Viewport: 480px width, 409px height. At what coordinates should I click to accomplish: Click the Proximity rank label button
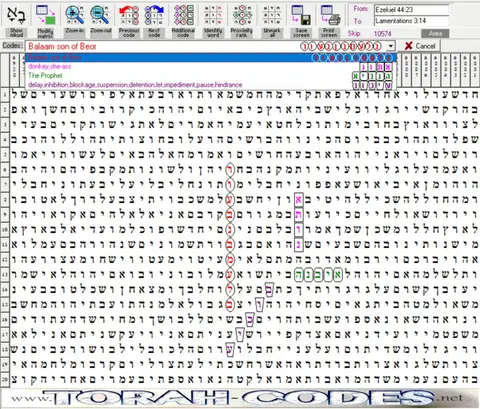coord(242,32)
